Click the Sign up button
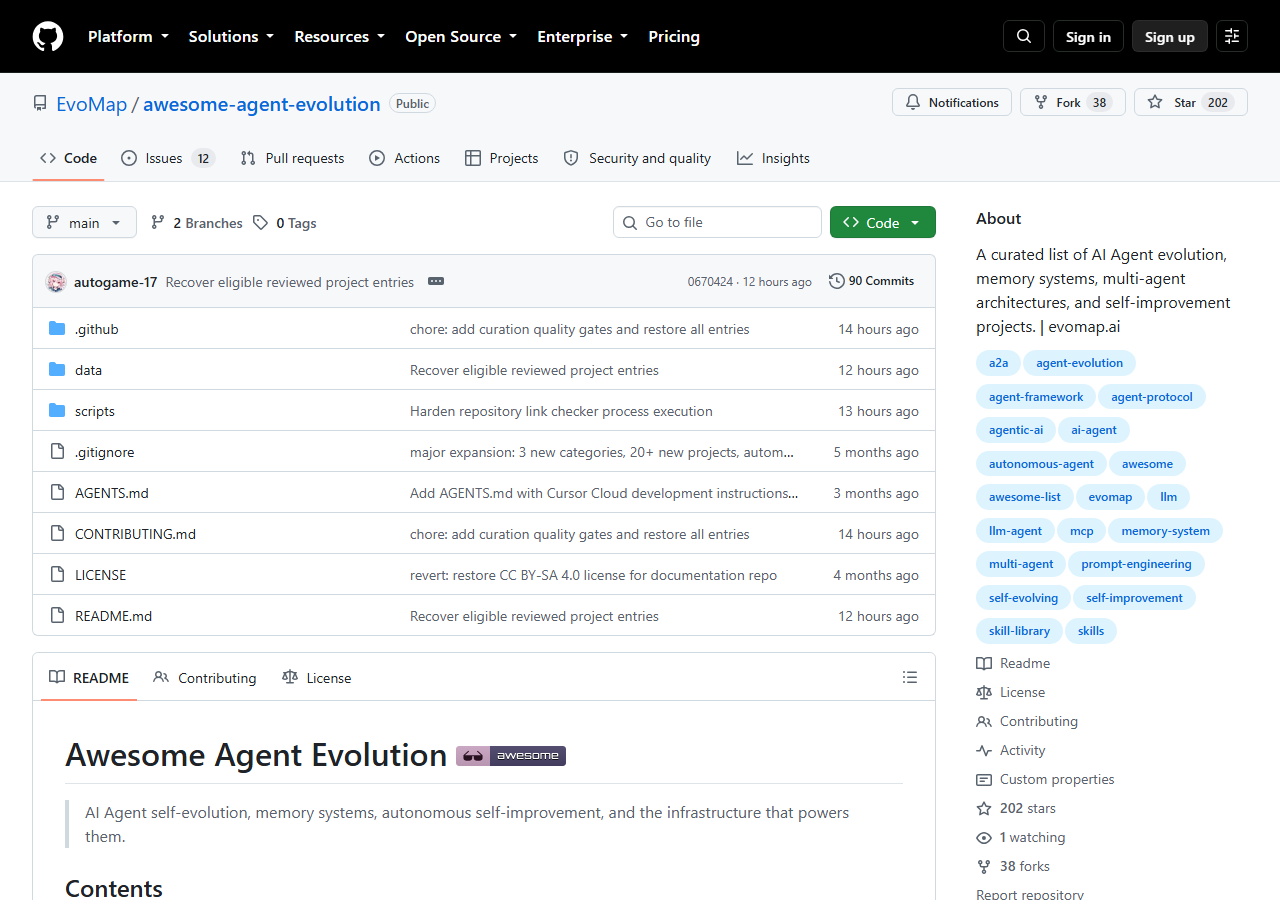 (1170, 36)
